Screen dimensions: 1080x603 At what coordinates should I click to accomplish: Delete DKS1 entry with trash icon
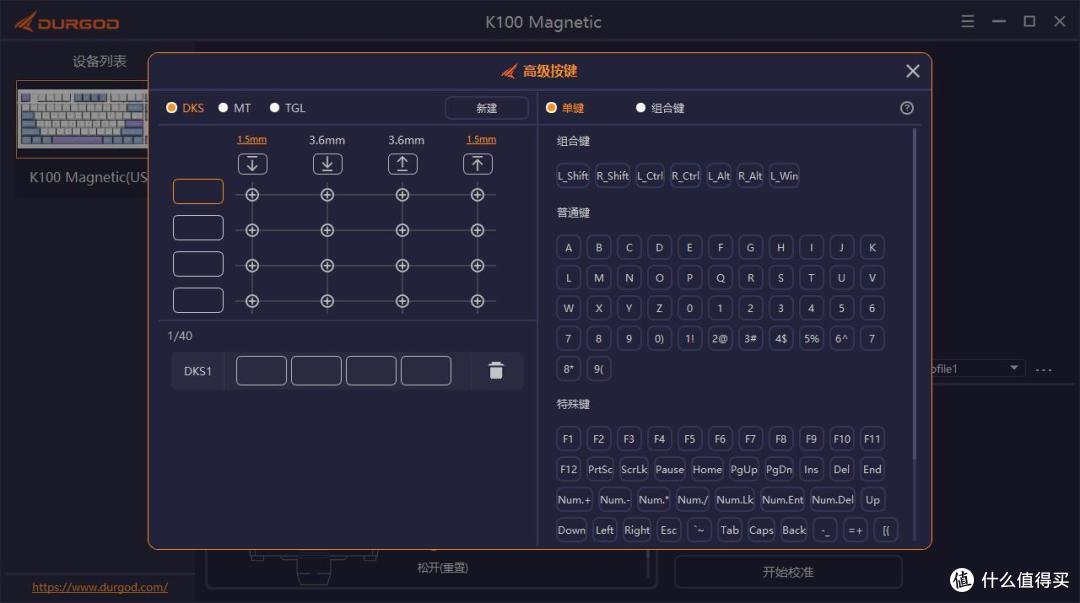point(496,371)
